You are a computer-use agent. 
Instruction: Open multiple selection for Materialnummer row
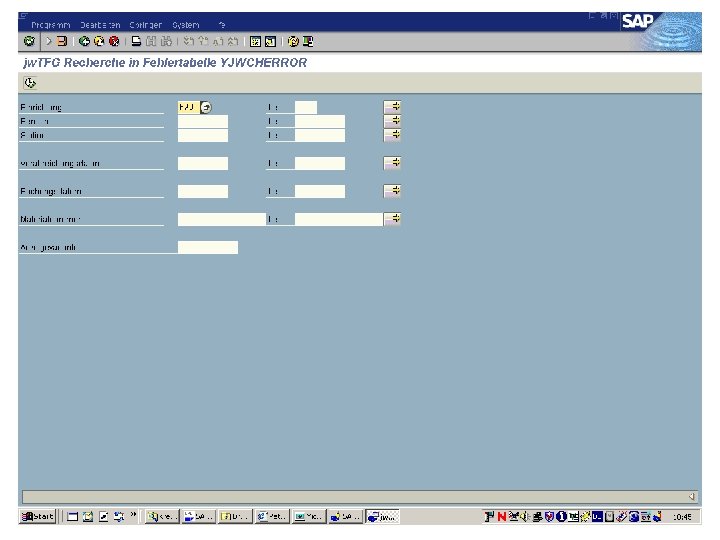(x=392, y=219)
